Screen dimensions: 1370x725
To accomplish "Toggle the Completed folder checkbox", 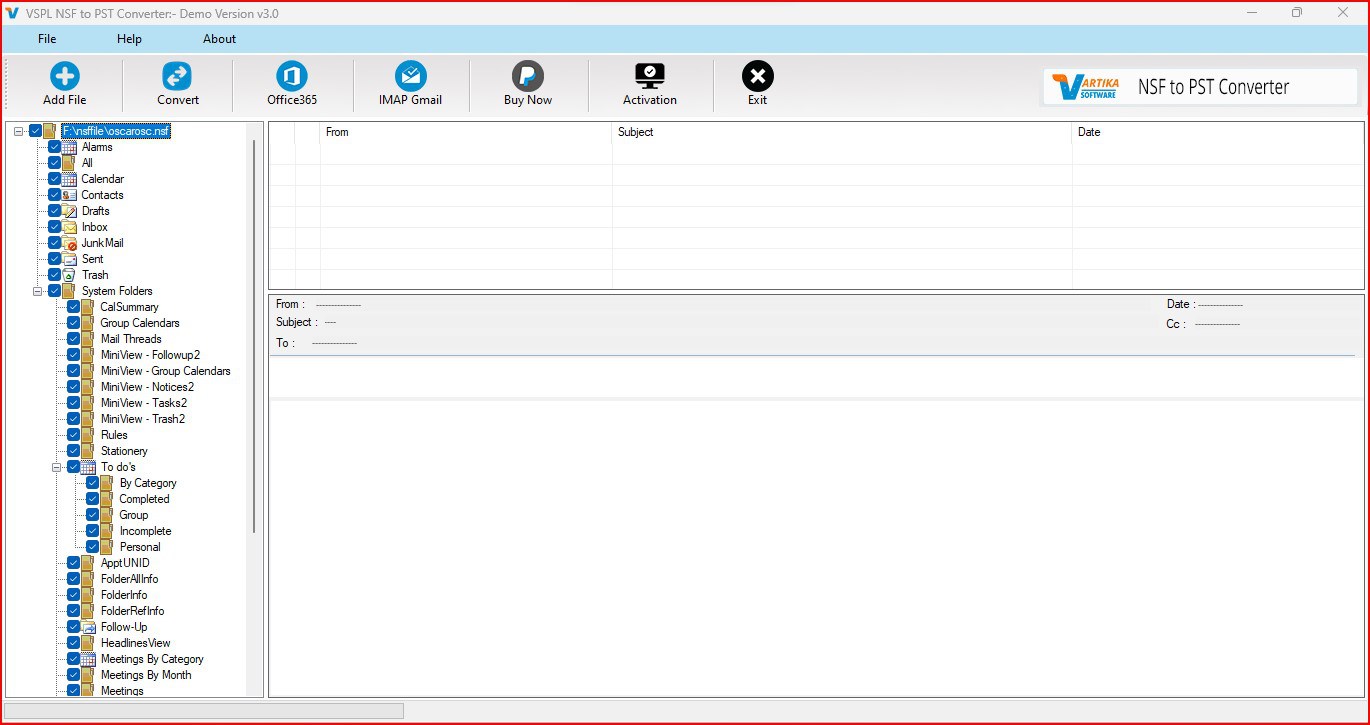I will click(x=91, y=499).
